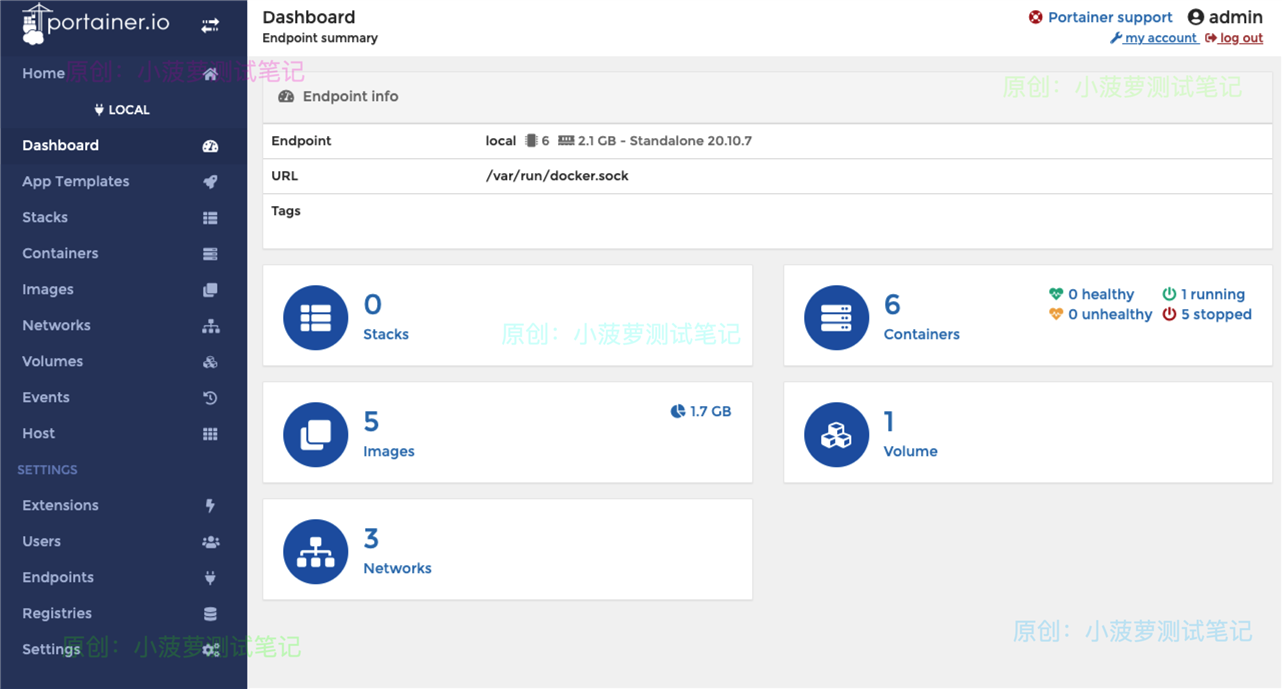Click the Networks sitemap icon in sidebar
Image resolution: width=1282 pixels, height=689 pixels.
[210, 326]
